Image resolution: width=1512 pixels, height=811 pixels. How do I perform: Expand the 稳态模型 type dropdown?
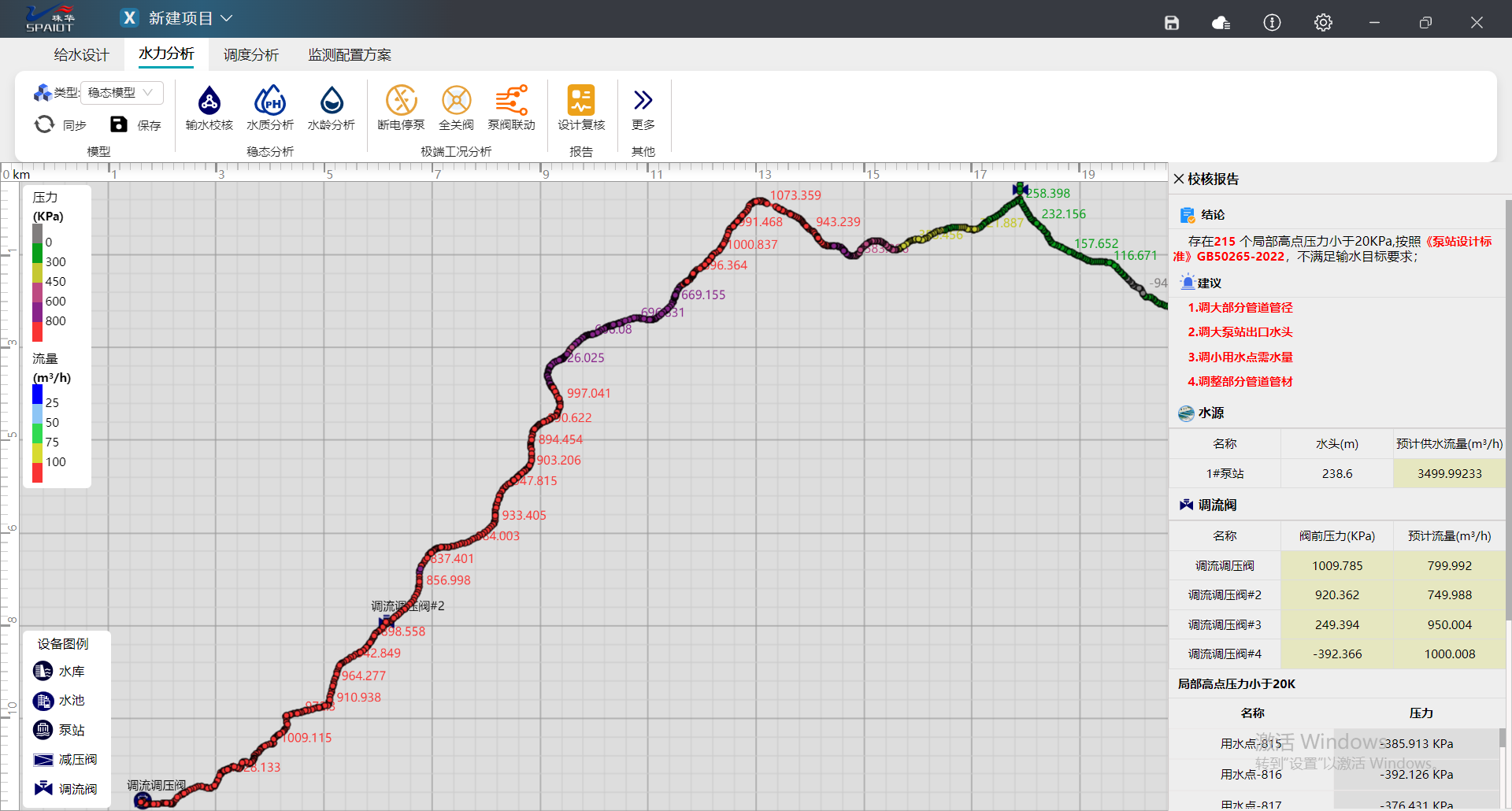(121, 93)
